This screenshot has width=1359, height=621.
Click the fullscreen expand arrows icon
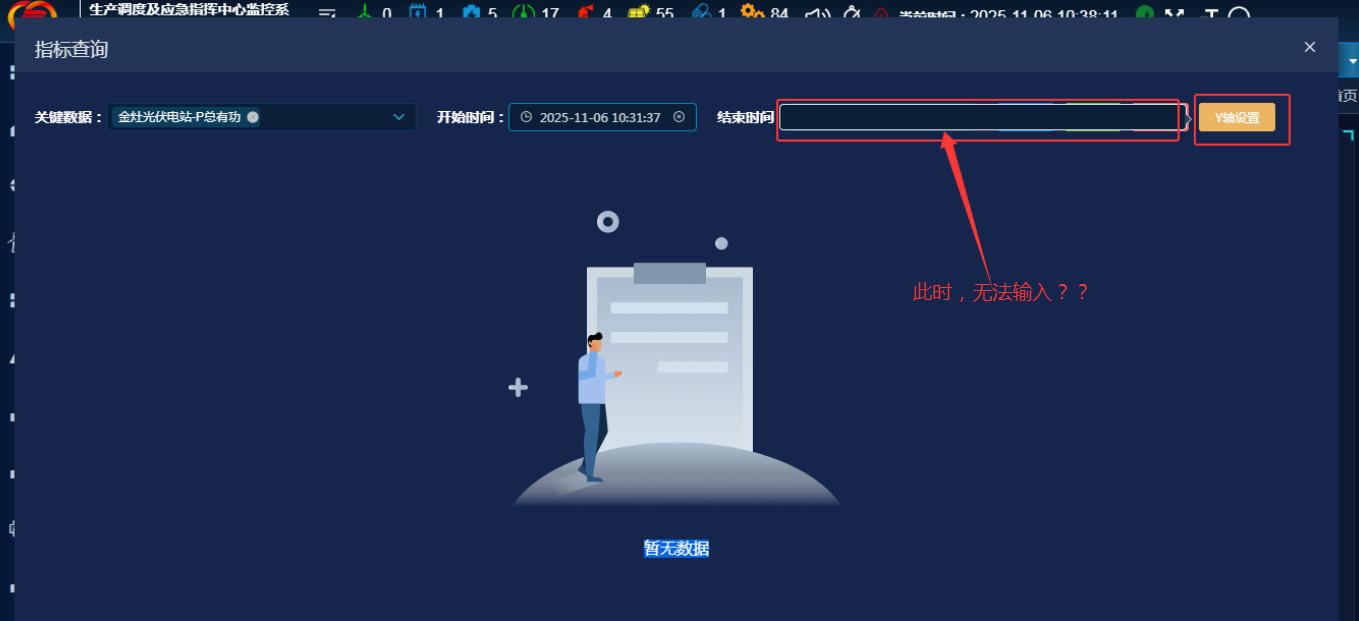1174,15
